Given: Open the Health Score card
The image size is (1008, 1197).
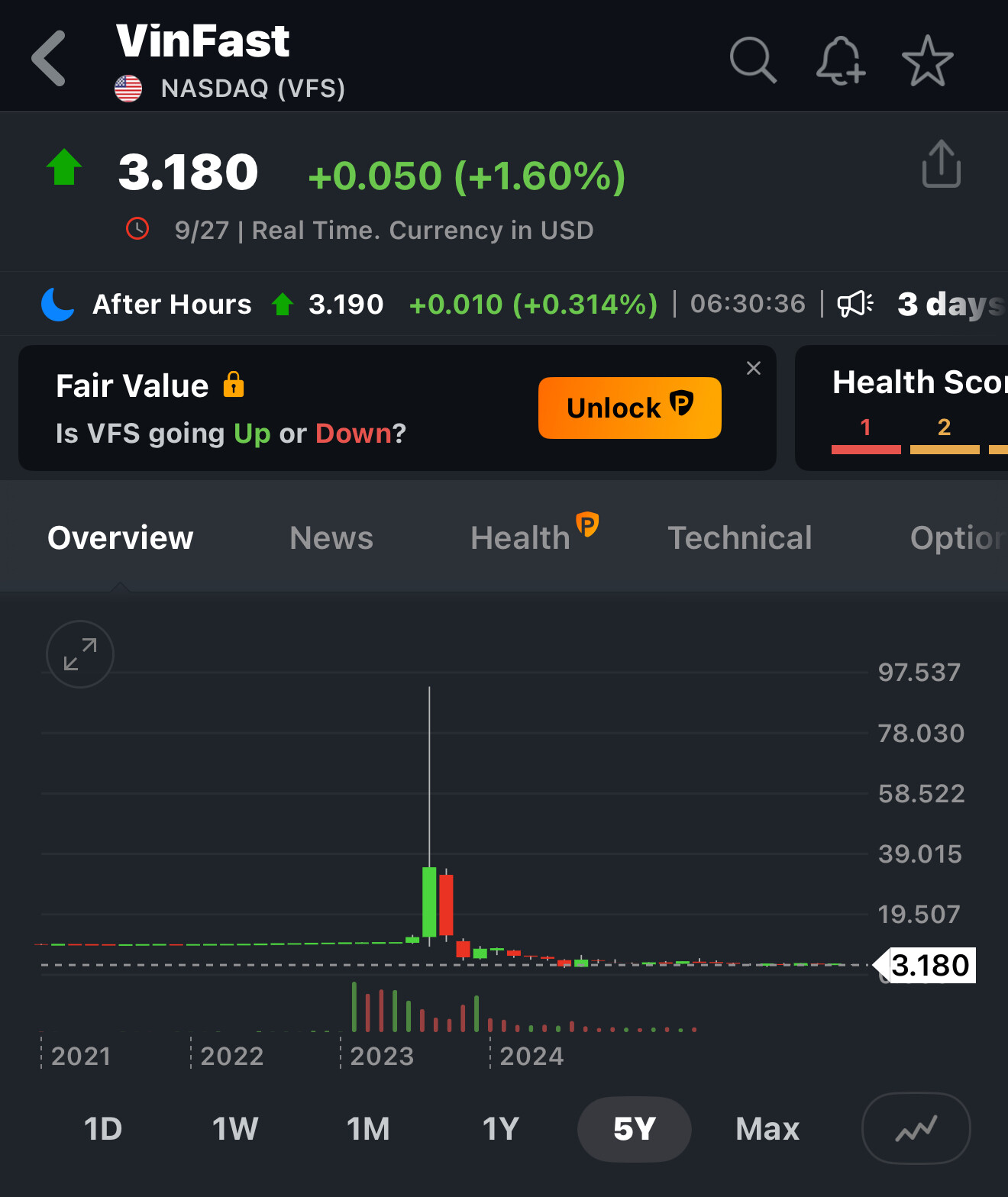Looking at the screenshot, I should point(902,408).
